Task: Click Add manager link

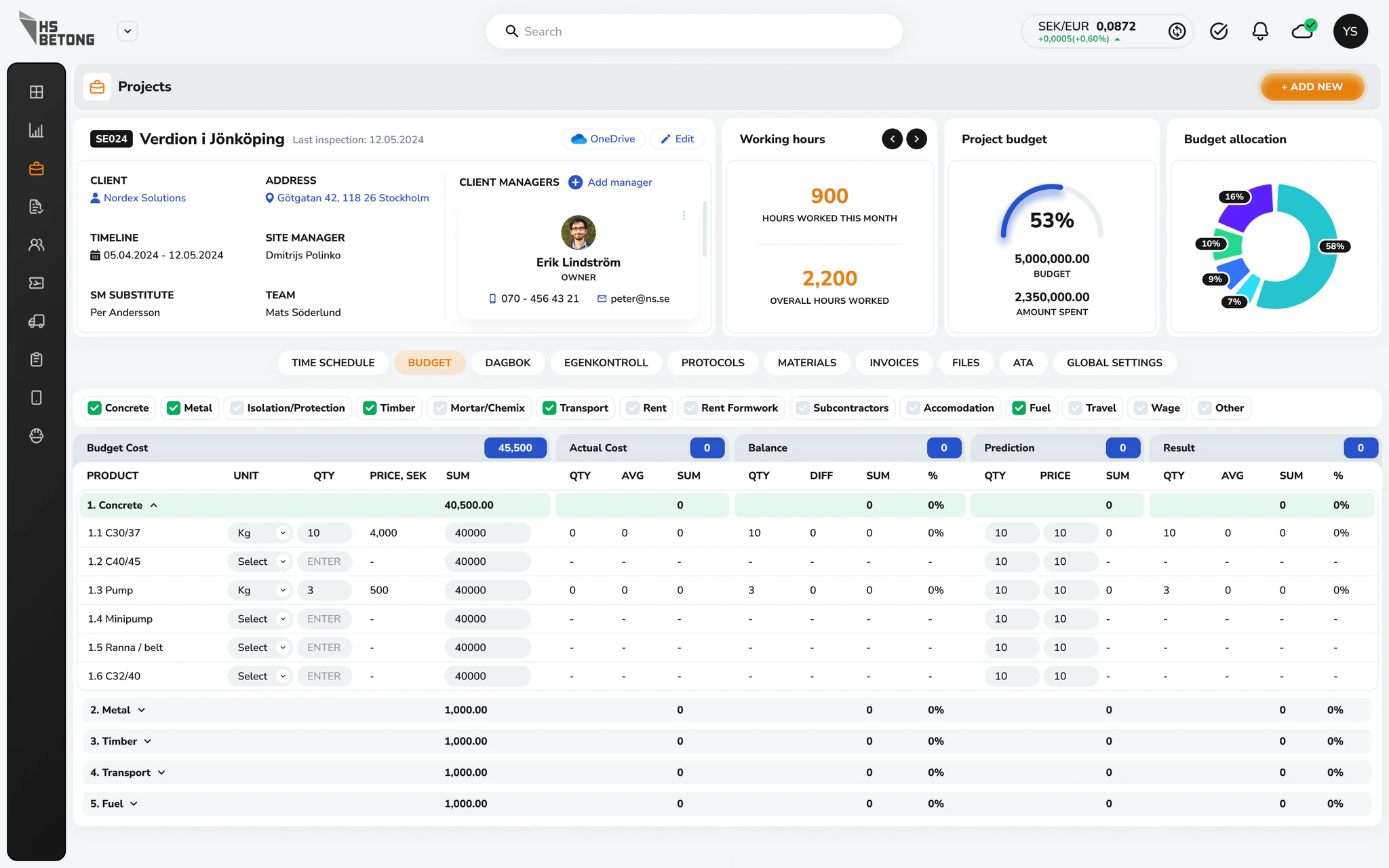Action: 610,182
